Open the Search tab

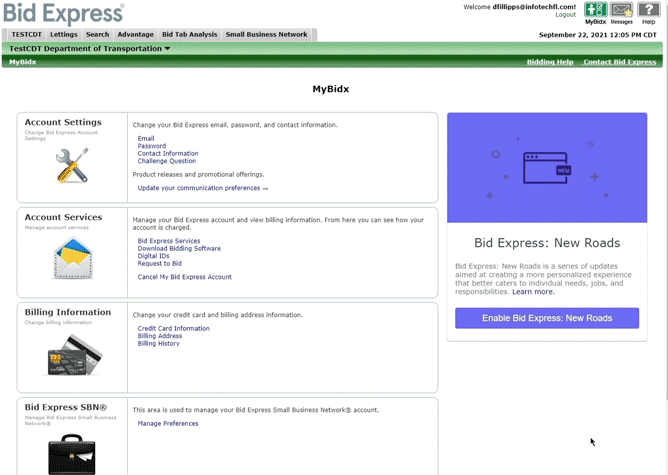98,35
